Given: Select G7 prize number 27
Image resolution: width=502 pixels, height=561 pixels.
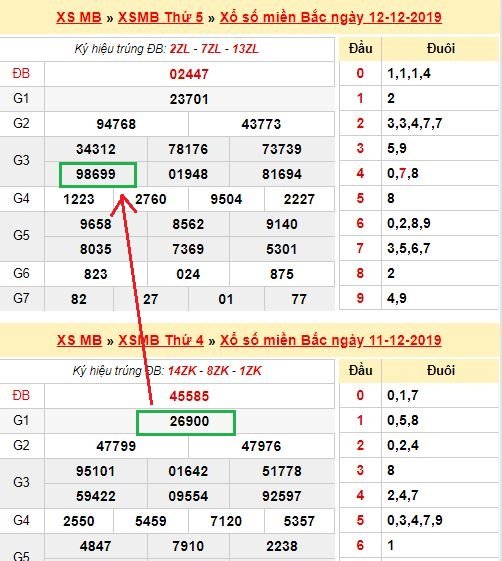Looking at the screenshot, I should coord(151,299).
